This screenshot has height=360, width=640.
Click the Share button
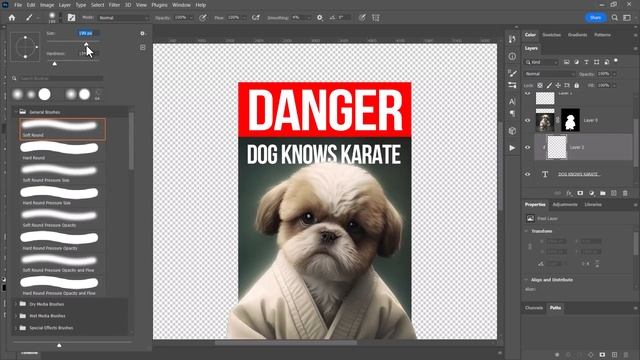click(x=596, y=18)
